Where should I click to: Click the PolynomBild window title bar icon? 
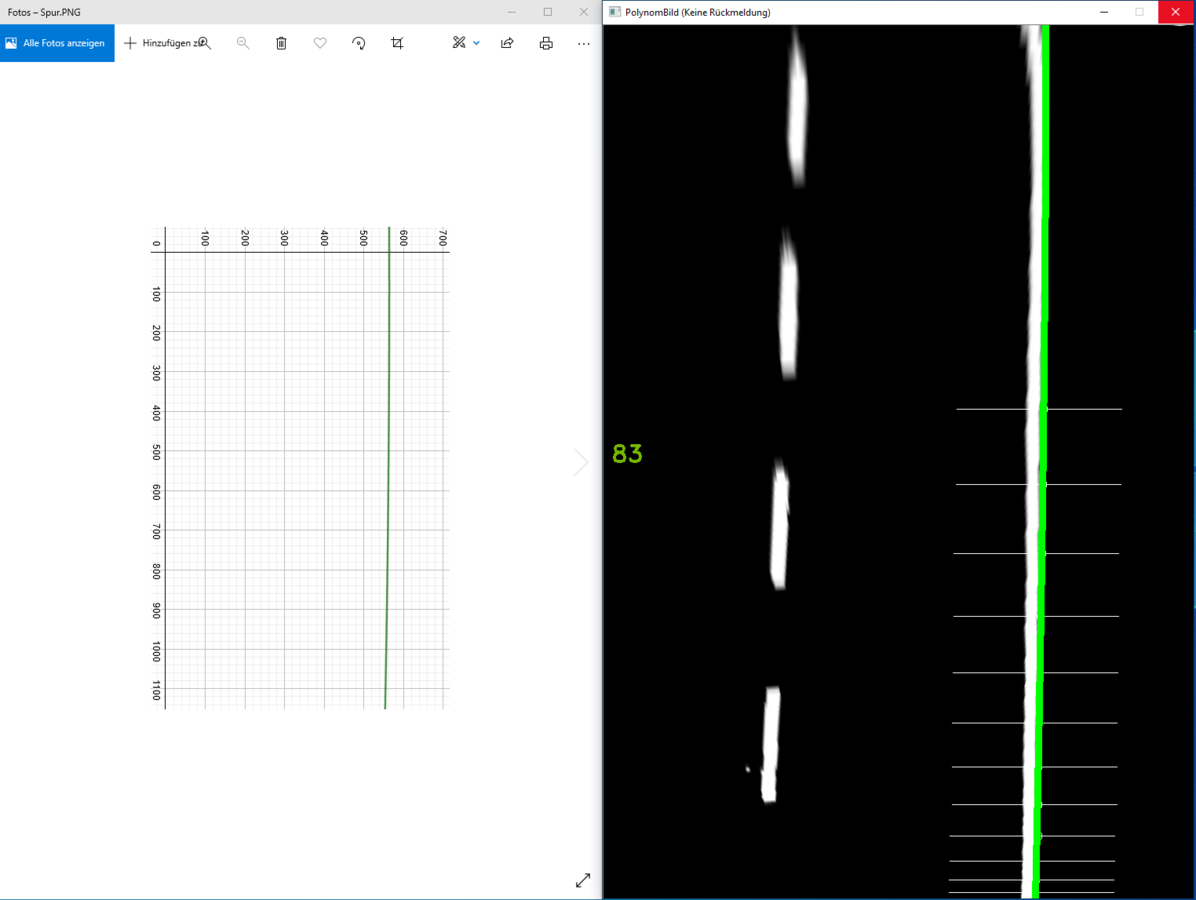(x=615, y=12)
